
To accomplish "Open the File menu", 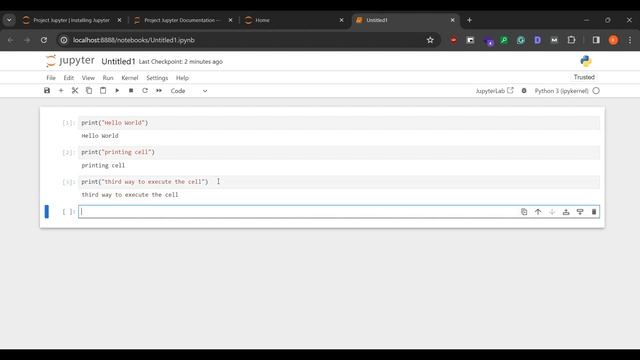I will click(51, 78).
